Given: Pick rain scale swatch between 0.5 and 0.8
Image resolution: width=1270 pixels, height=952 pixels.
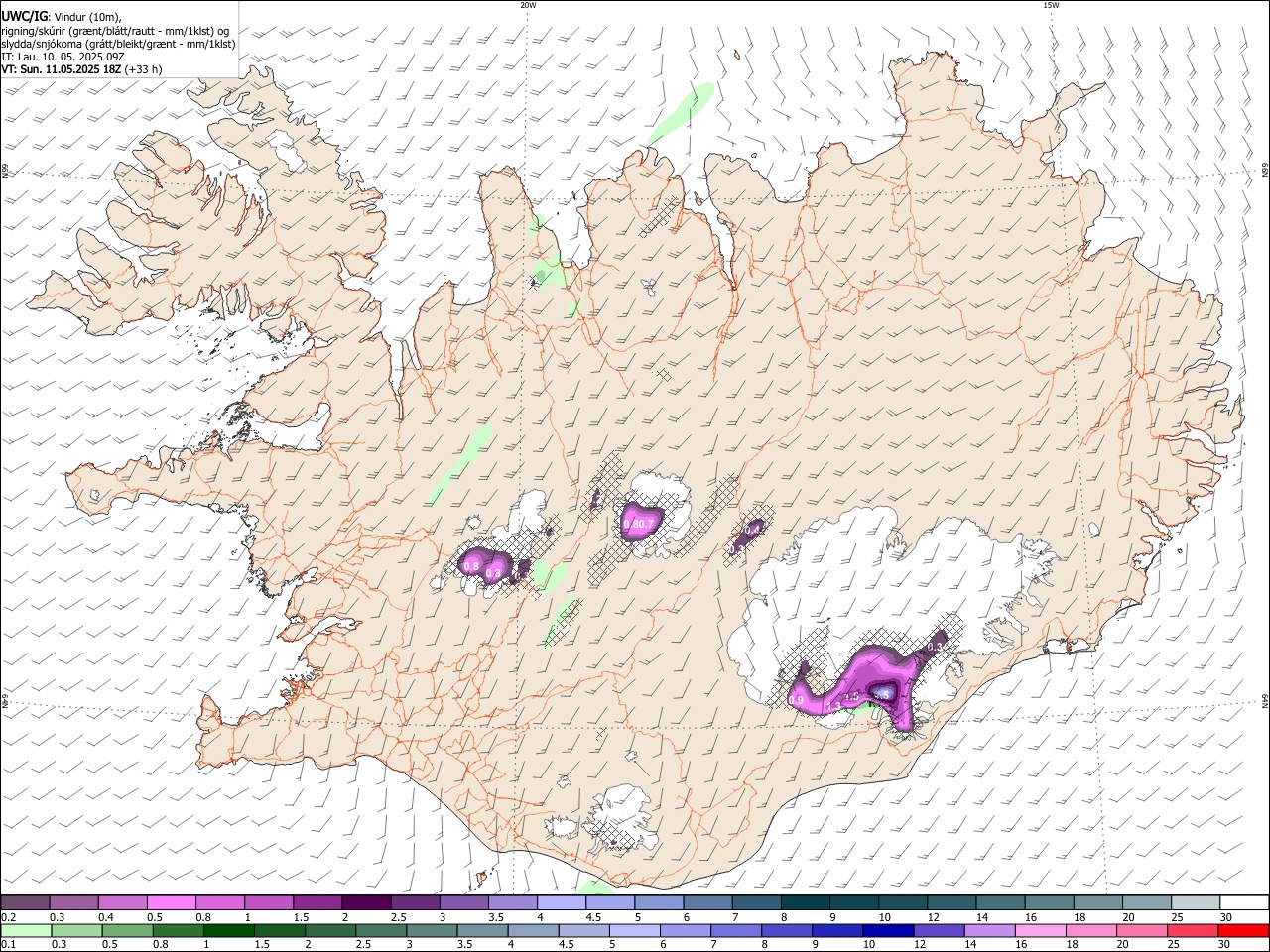Looking at the screenshot, I should click(127, 931).
